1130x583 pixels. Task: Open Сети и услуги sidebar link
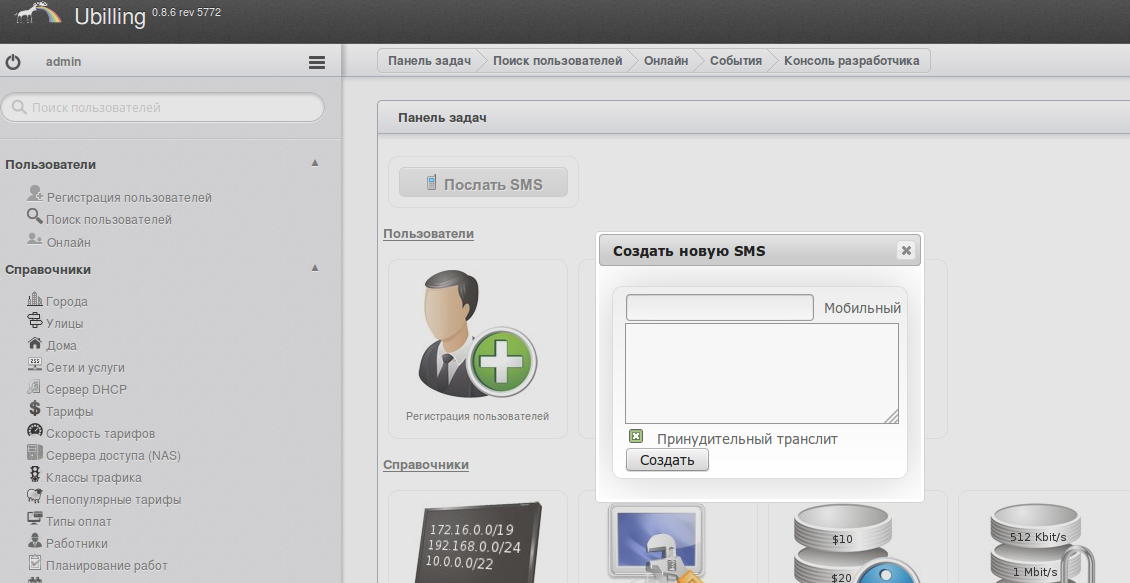85,368
